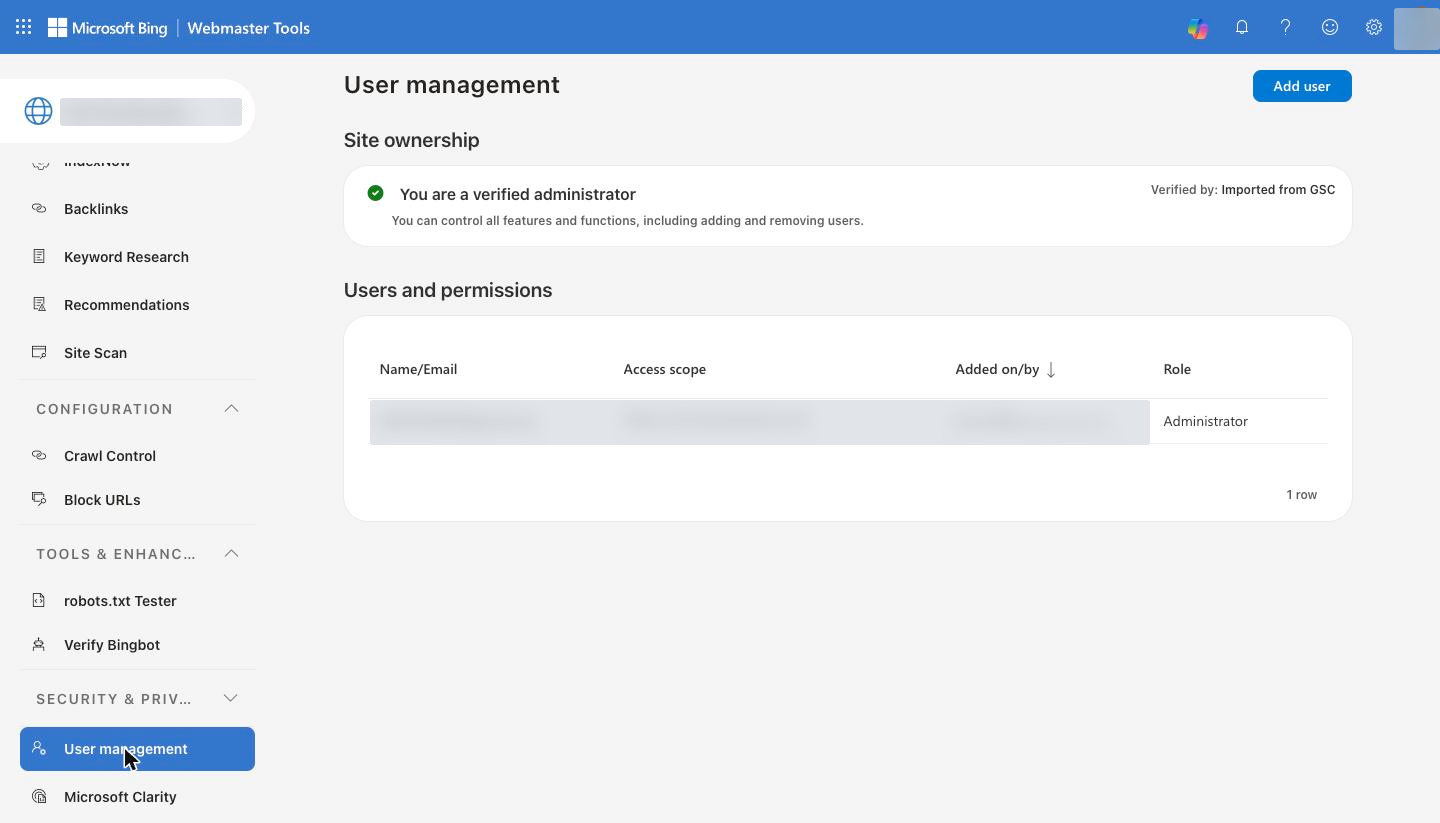Viewport: 1440px width, 823px height.
Task: Click the Access scope column header
Action: pyautogui.click(x=665, y=369)
